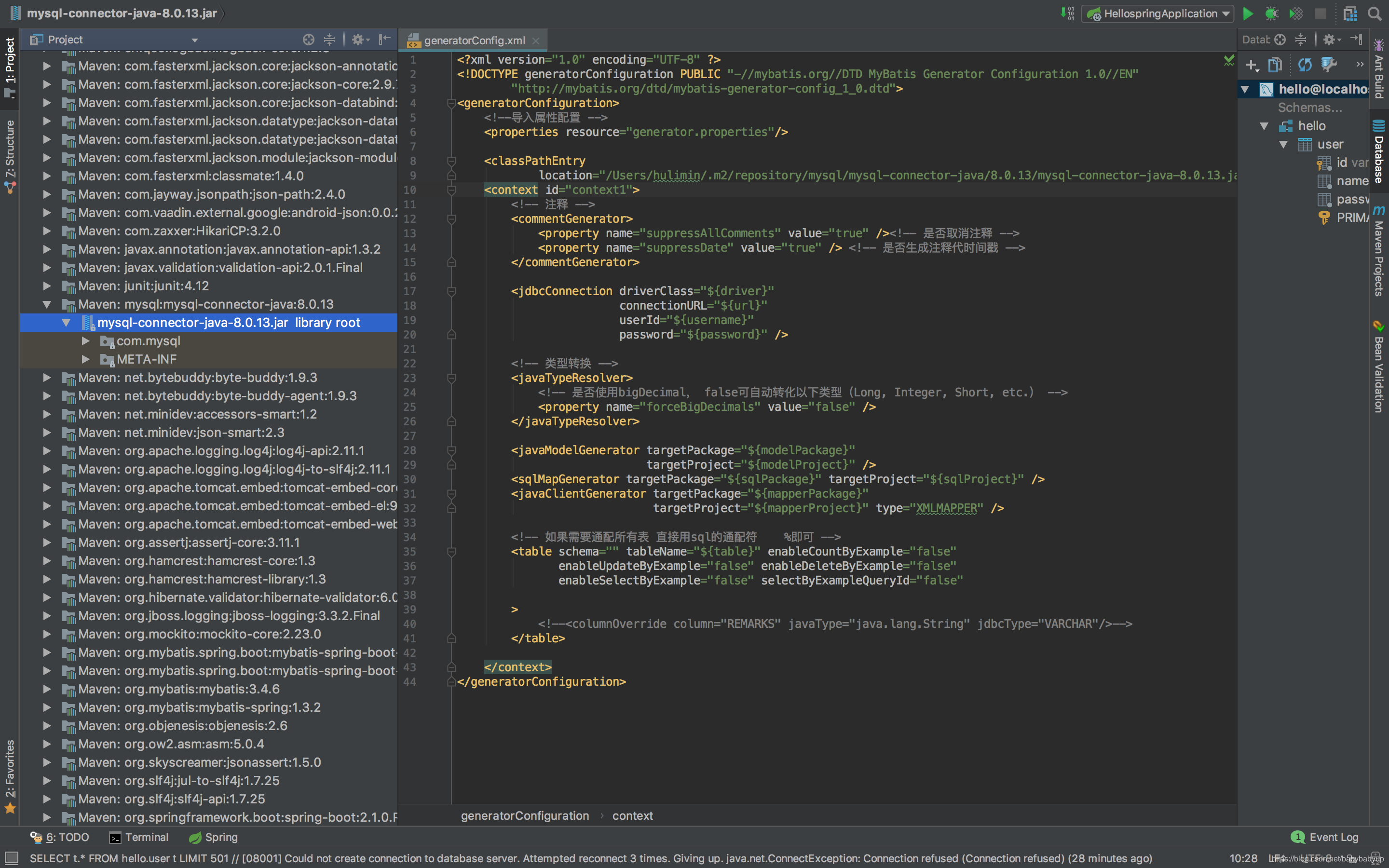Fold the table element at line 35
This screenshot has height=868, width=1389.
click(452, 552)
